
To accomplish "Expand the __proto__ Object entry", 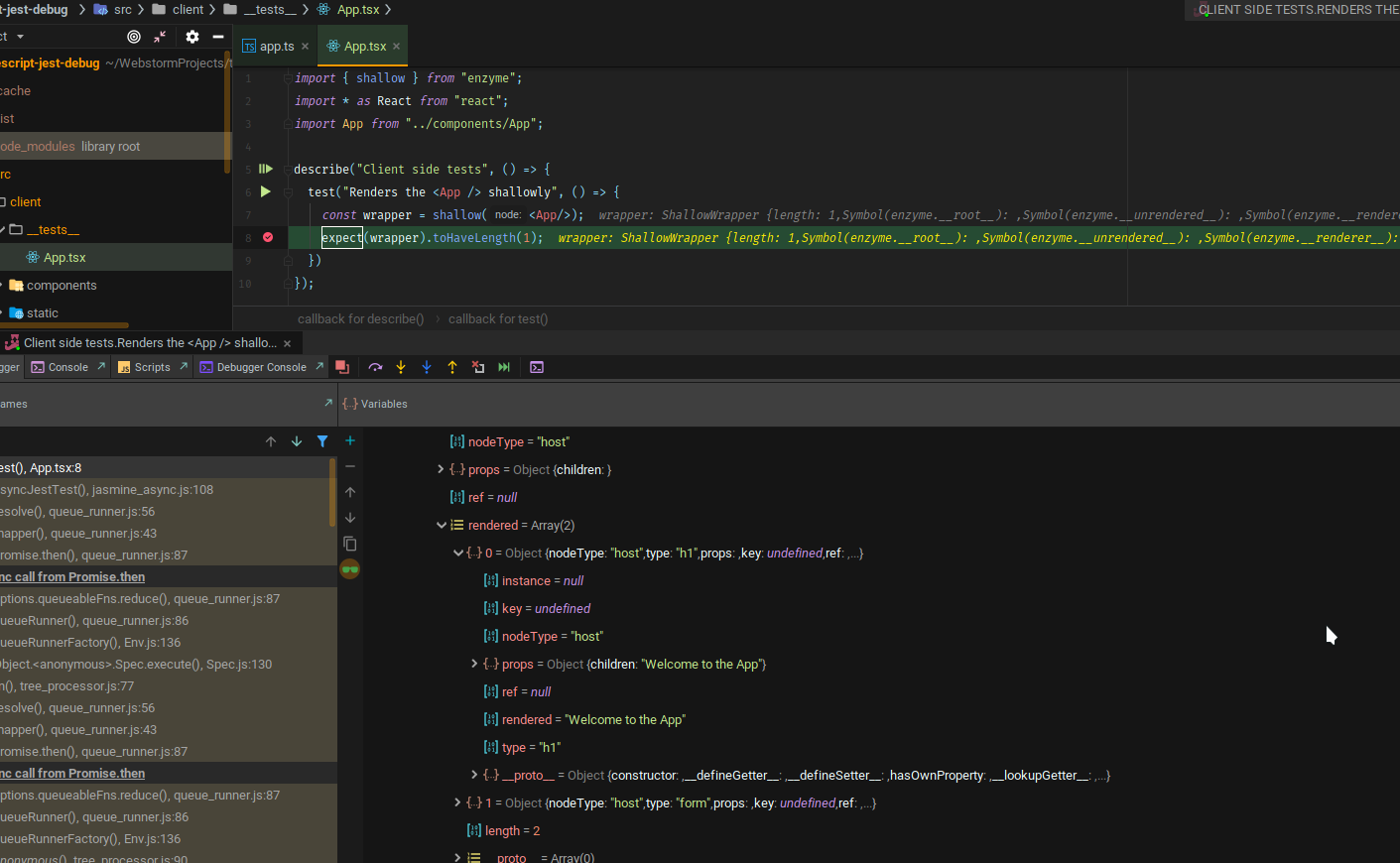I will click(x=474, y=775).
